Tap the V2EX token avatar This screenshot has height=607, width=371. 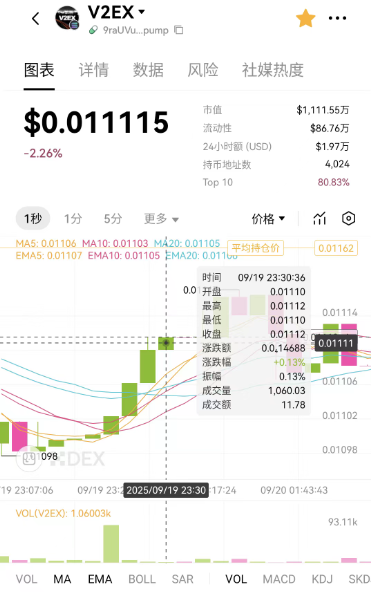coord(67,18)
